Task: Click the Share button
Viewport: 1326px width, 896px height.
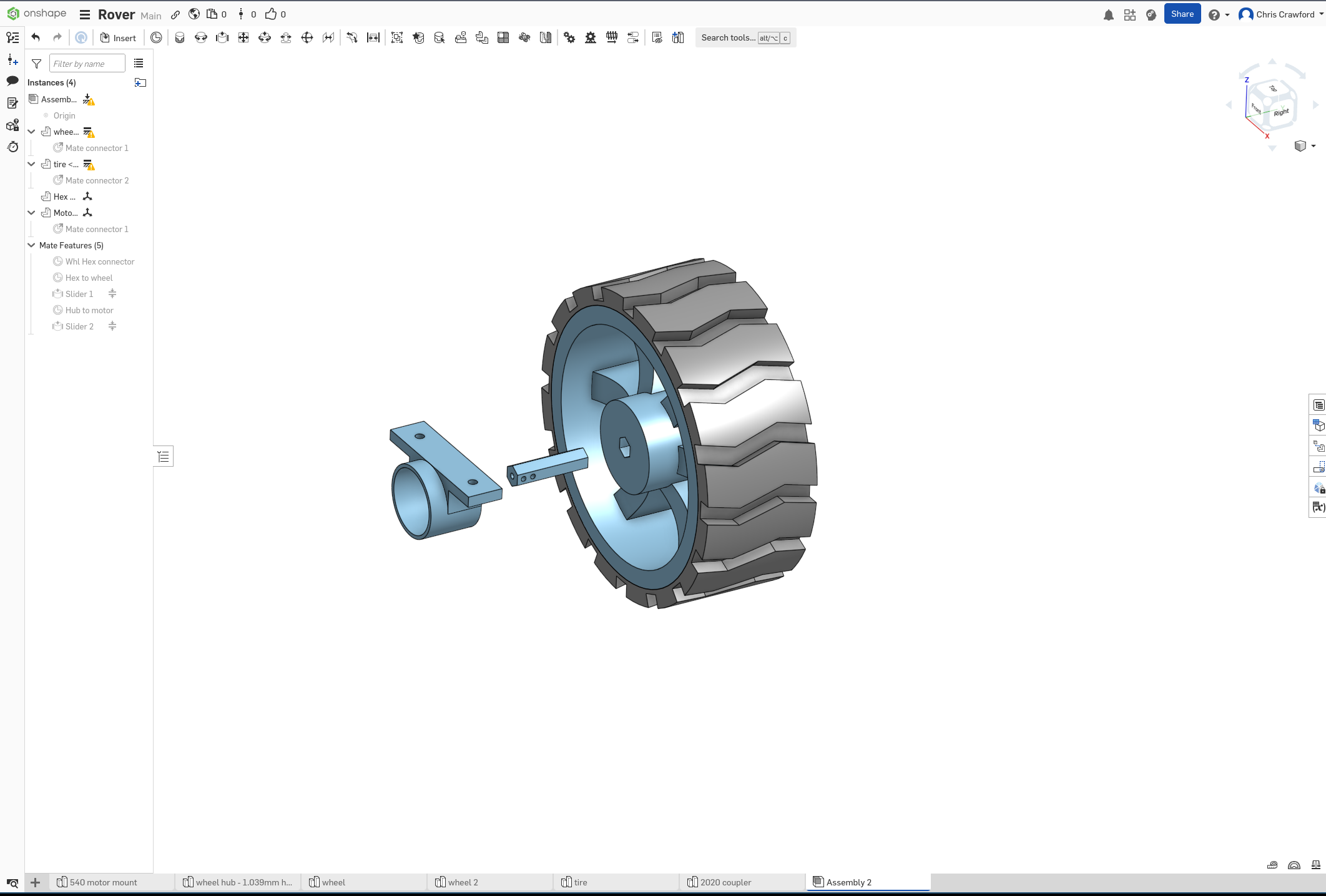Action: point(1182,13)
